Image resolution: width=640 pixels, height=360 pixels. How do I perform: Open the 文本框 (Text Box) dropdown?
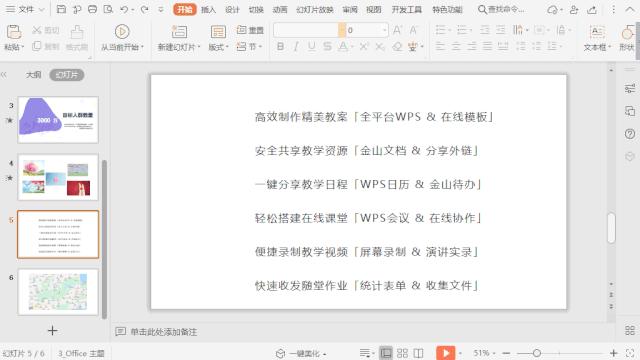pos(609,47)
